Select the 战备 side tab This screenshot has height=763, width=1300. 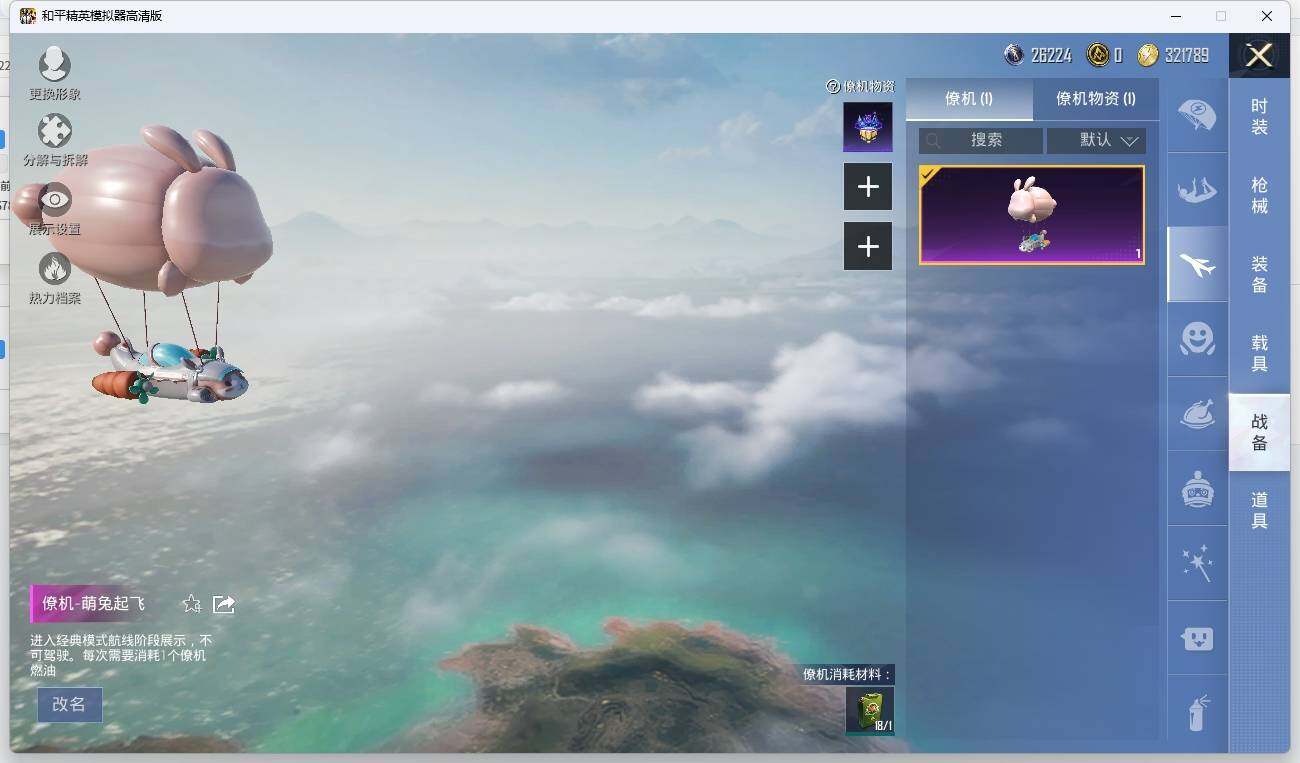coord(1259,432)
